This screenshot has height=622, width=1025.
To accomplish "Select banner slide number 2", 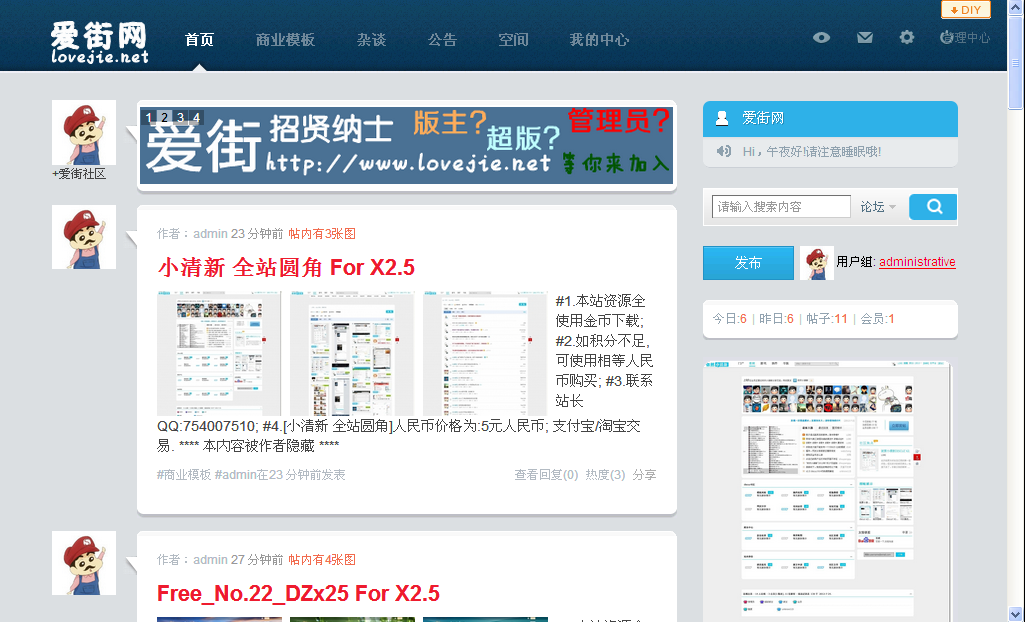I will pos(164,117).
